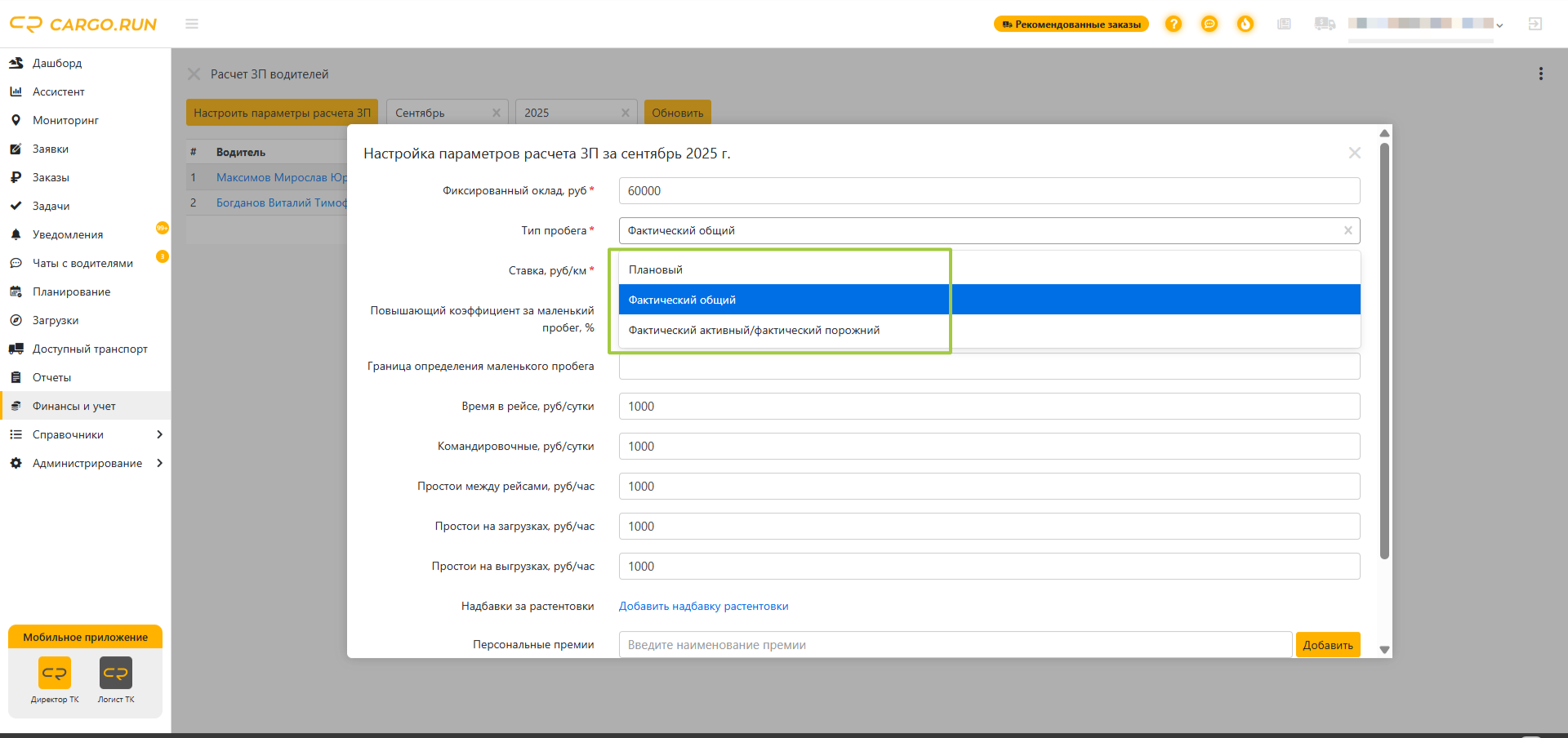Screen dimensions: 1568x738
Task: Clear the Тип пробега selected value
Action: (1348, 231)
